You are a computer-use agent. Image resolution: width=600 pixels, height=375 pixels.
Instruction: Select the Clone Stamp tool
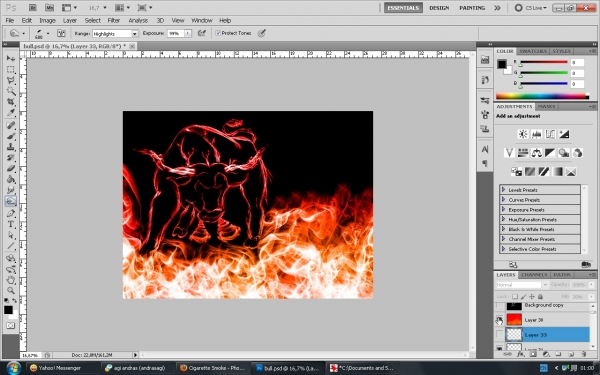[11, 147]
